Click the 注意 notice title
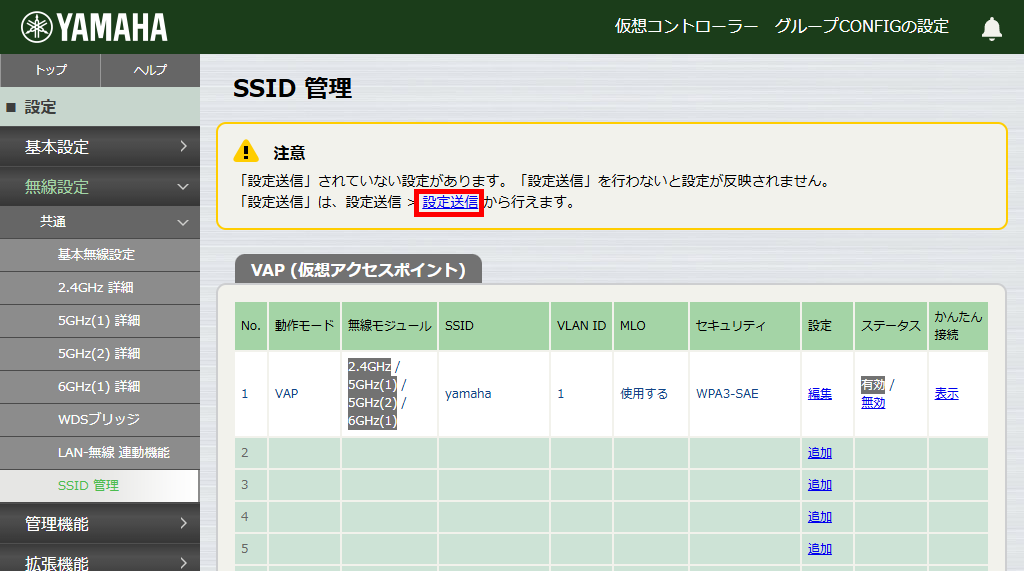This screenshot has height=571, width=1024. (289, 153)
